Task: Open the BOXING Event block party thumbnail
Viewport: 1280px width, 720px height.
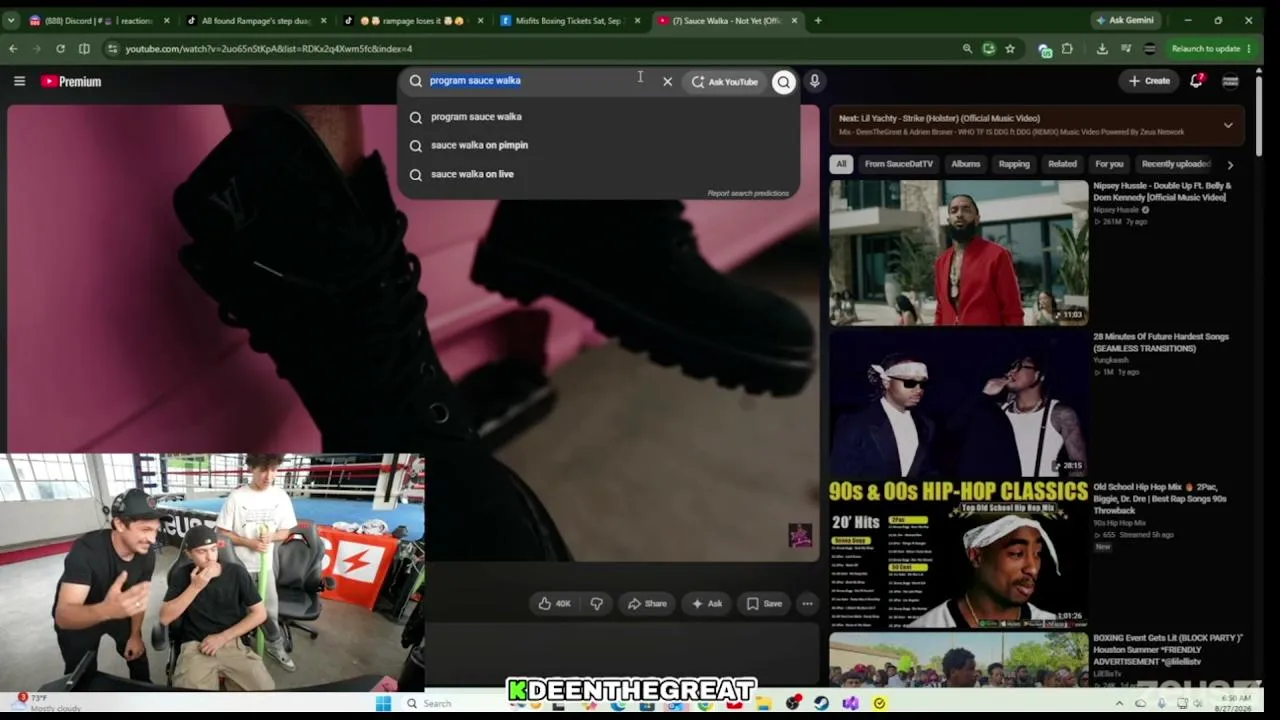Action: tap(958, 660)
